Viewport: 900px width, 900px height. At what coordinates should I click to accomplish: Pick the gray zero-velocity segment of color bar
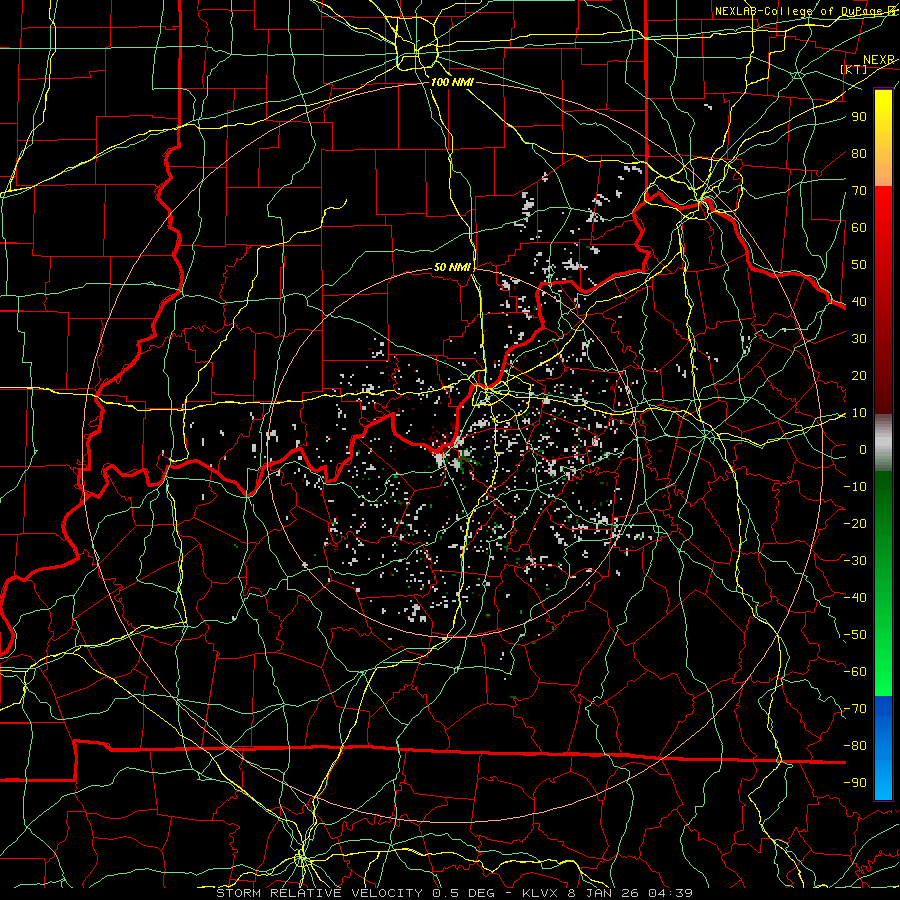tap(883, 443)
